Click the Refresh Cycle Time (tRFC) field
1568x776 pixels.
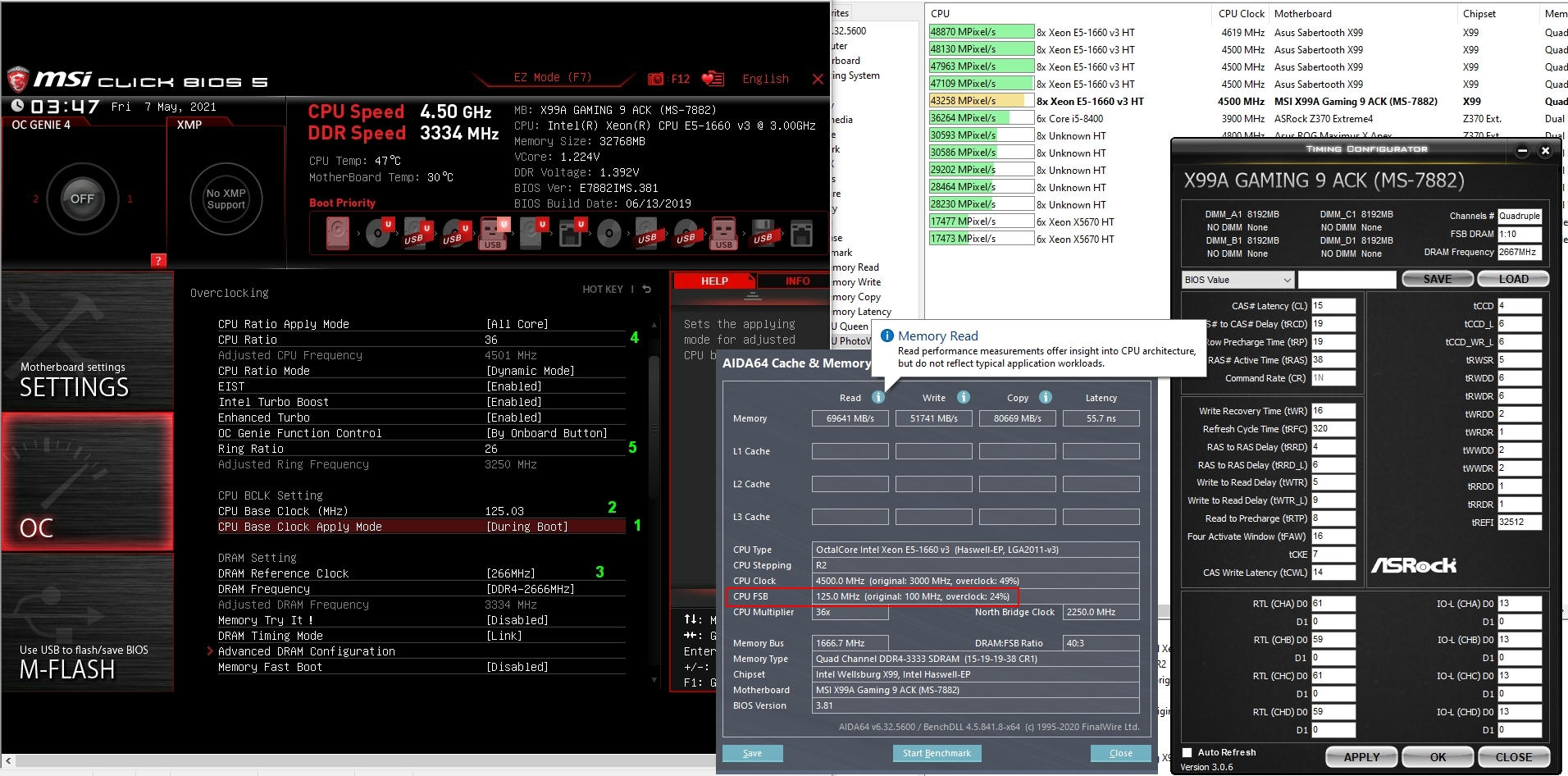1333,429
